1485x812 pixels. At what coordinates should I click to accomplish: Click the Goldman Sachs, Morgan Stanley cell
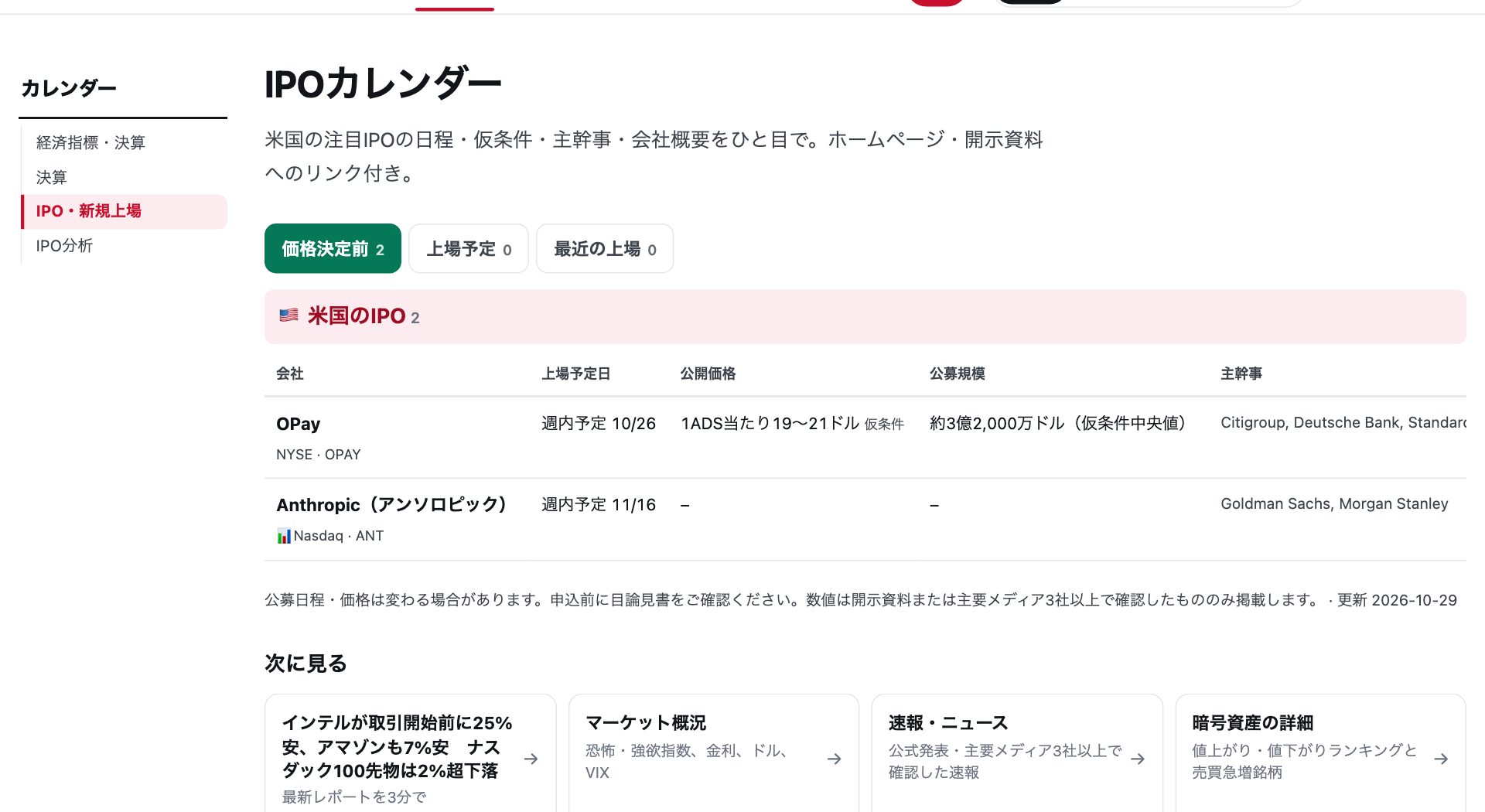(1334, 504)
